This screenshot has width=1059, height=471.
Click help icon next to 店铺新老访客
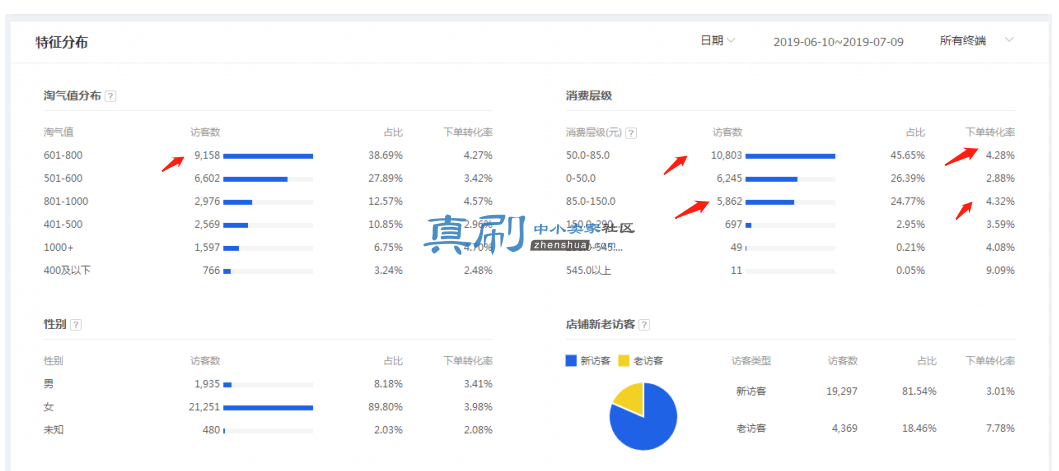(x=644, y=324)
